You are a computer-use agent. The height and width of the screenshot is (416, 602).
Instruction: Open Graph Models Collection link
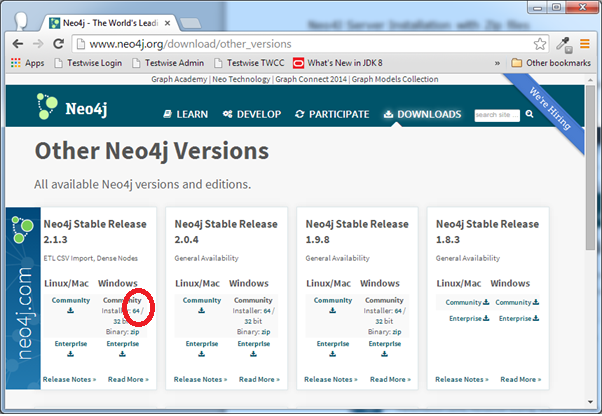(x=395, y=79)
